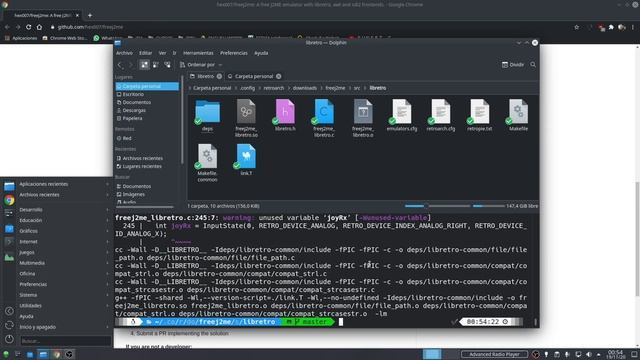This screenshot has width=640, height=360.
Task: Switch to the Carpeta personal tab
Action: [253, 76]
